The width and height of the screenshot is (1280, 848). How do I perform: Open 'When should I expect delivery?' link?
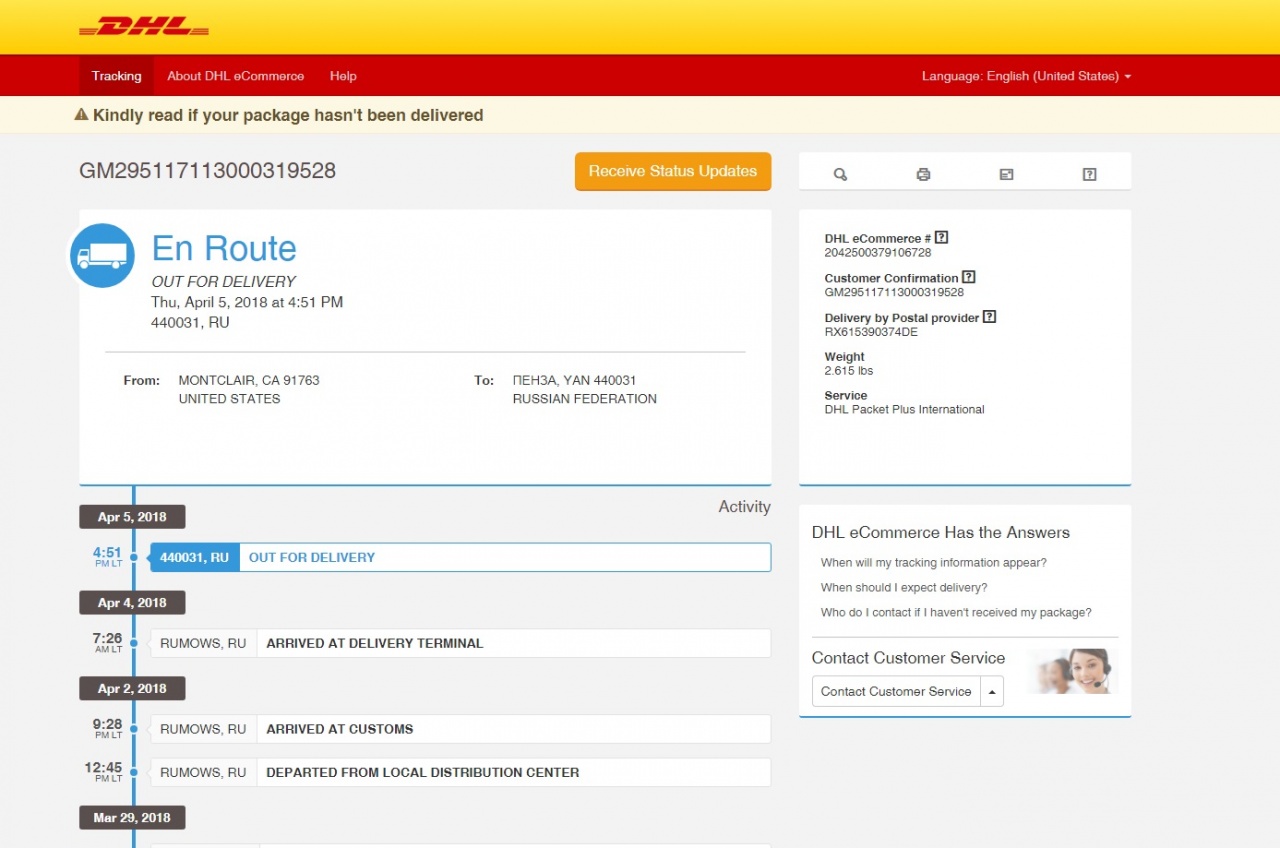click(904, 588)
